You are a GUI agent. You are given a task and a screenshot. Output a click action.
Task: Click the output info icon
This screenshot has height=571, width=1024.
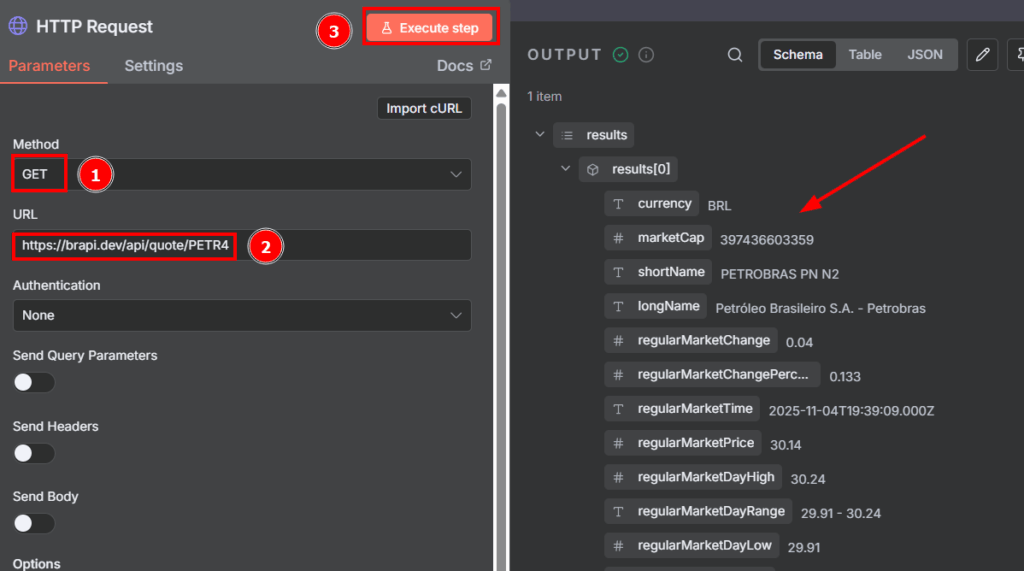pyautogui.click(x=646, y=55)
